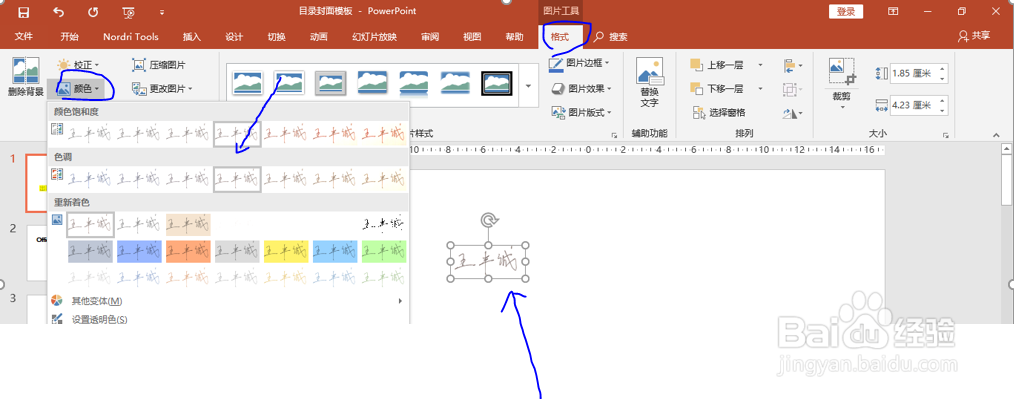Select the 格式 picture tools tab
The height and width of the screenshot is (399, 1014).
click(560, 38)
